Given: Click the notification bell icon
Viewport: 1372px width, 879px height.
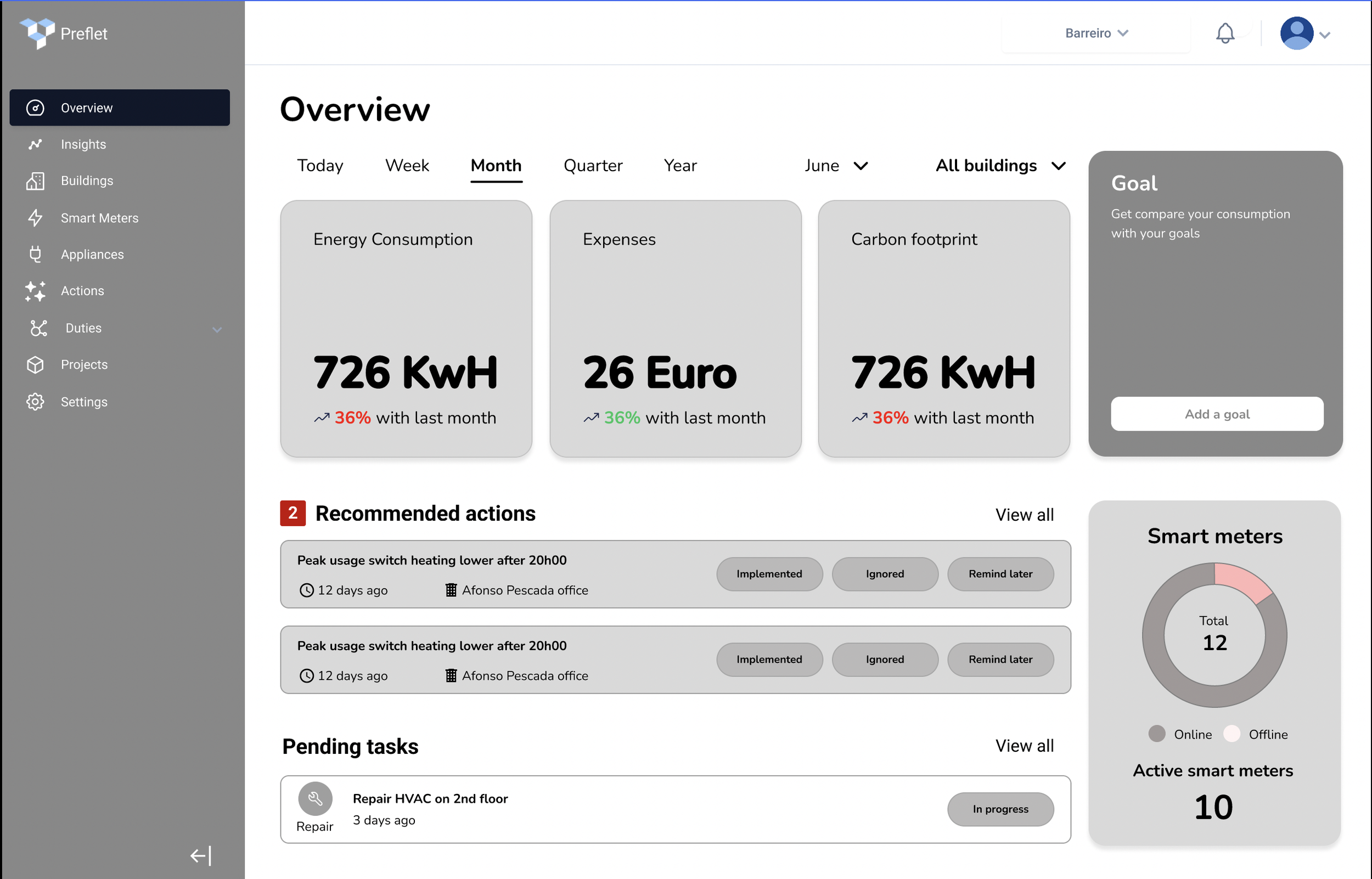Looking at the screenshot, I should point(1225,33).
